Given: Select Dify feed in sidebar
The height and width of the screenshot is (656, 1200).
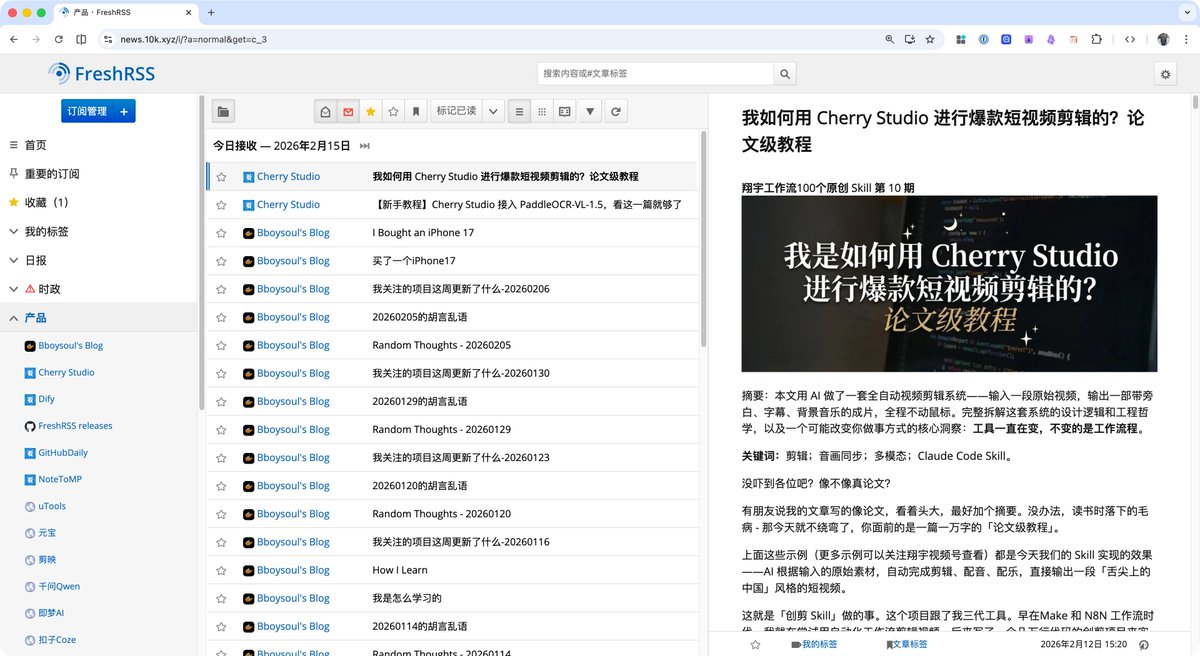Looking at the screenshot, I should (x=45, y=399).
